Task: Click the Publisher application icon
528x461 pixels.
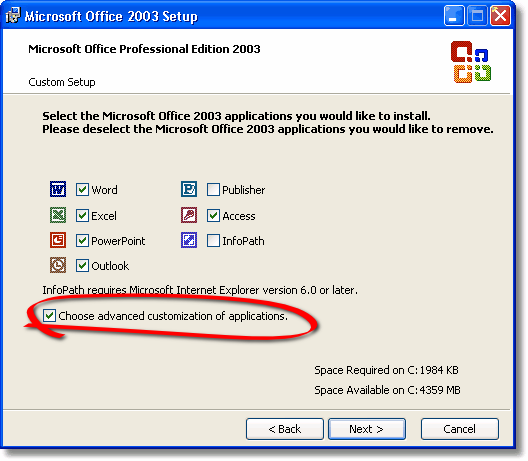Action: click(x=189, y=189)
